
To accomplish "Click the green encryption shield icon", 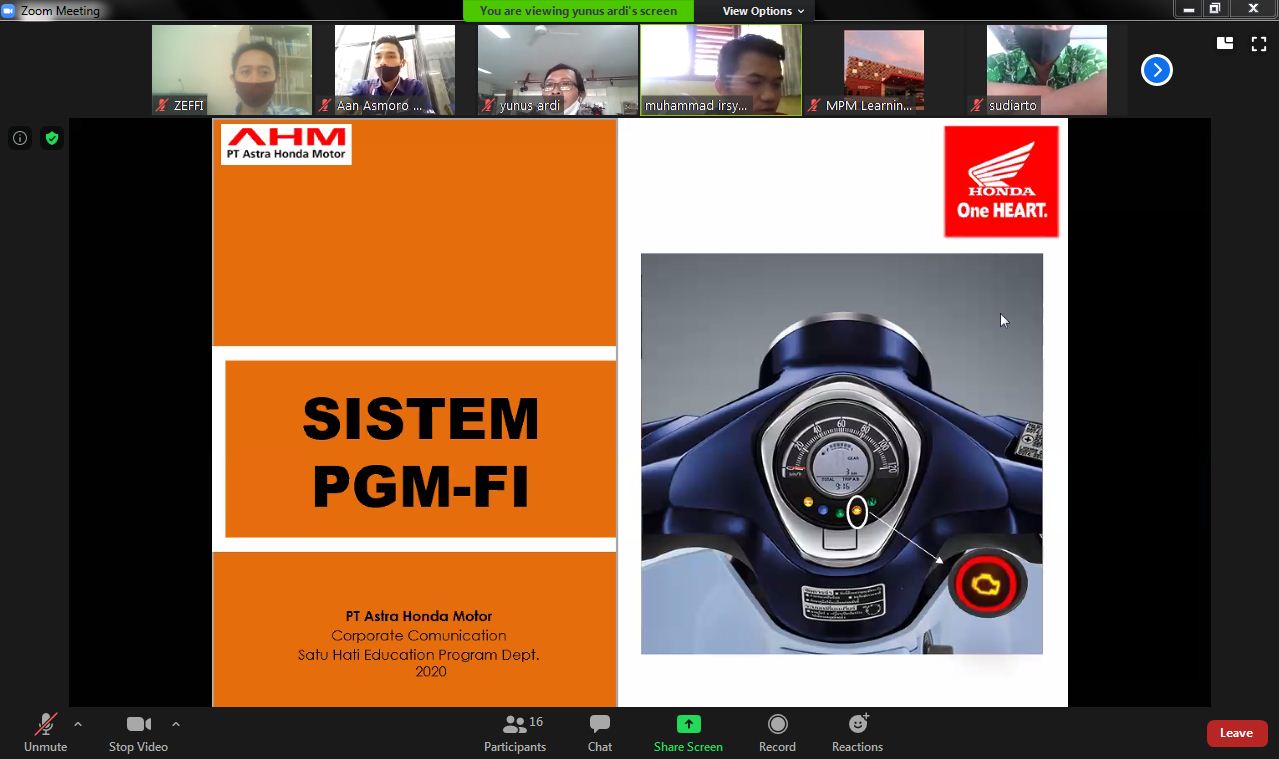I will tap(52, 138).
